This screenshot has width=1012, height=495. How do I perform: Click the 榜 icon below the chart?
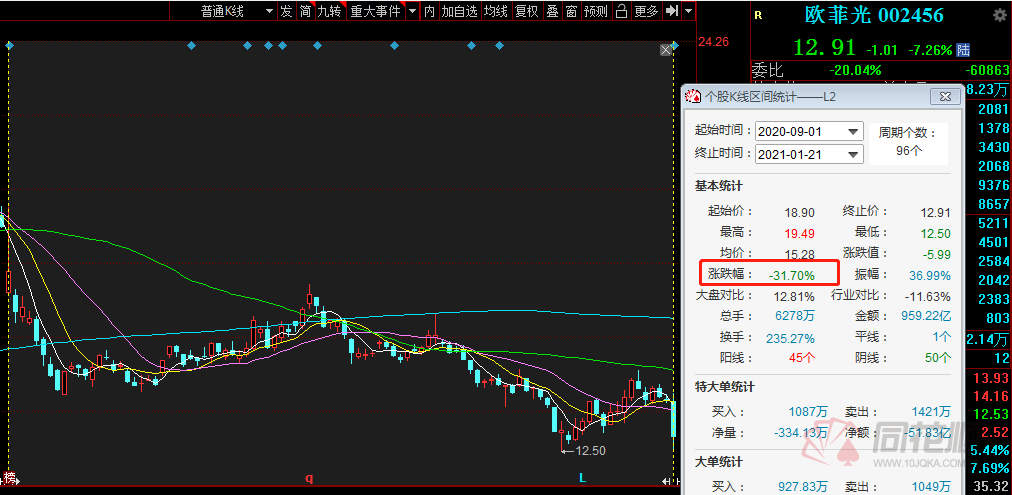(8, 478)
